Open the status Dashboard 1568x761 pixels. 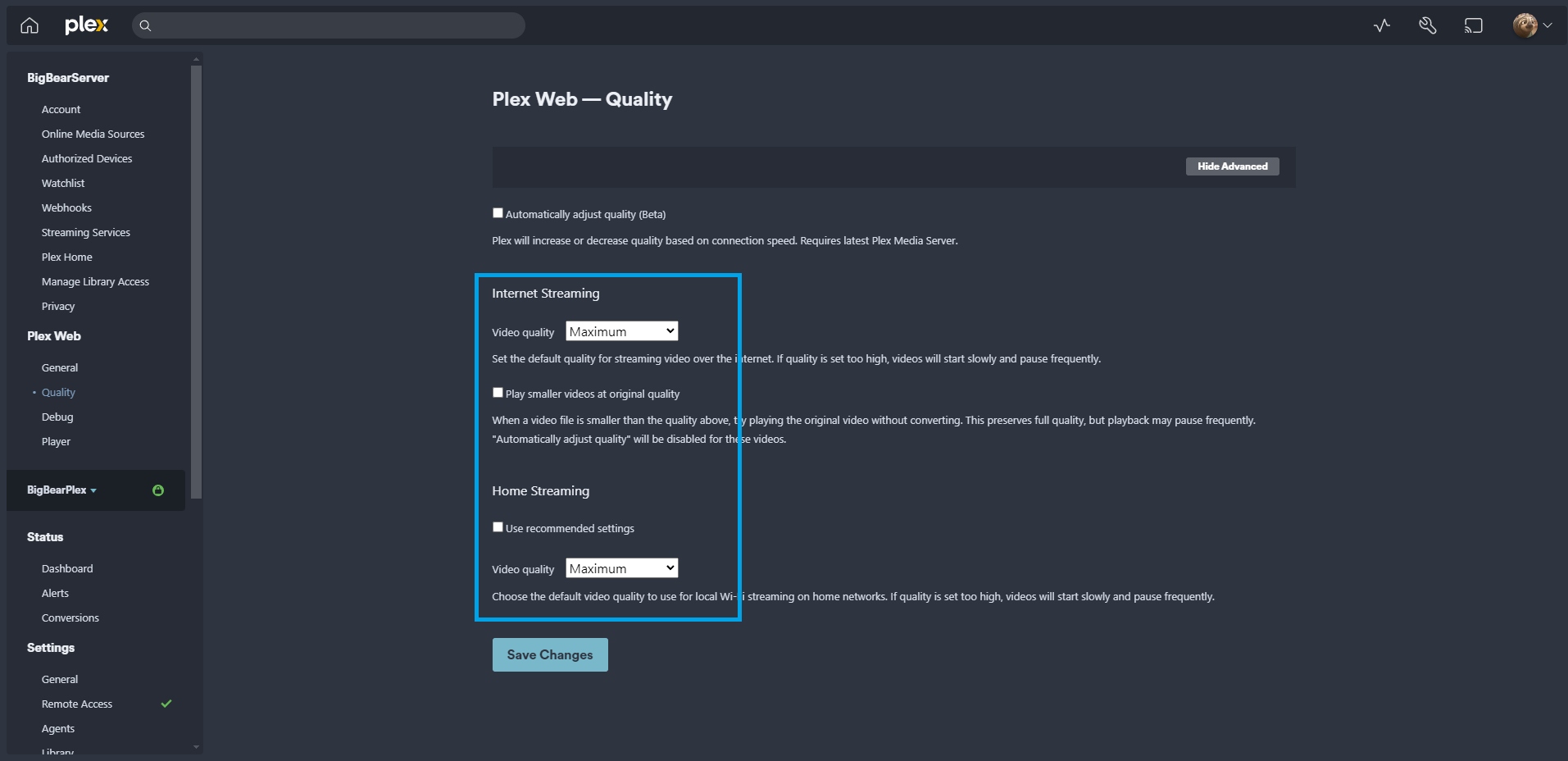point(67,568)
